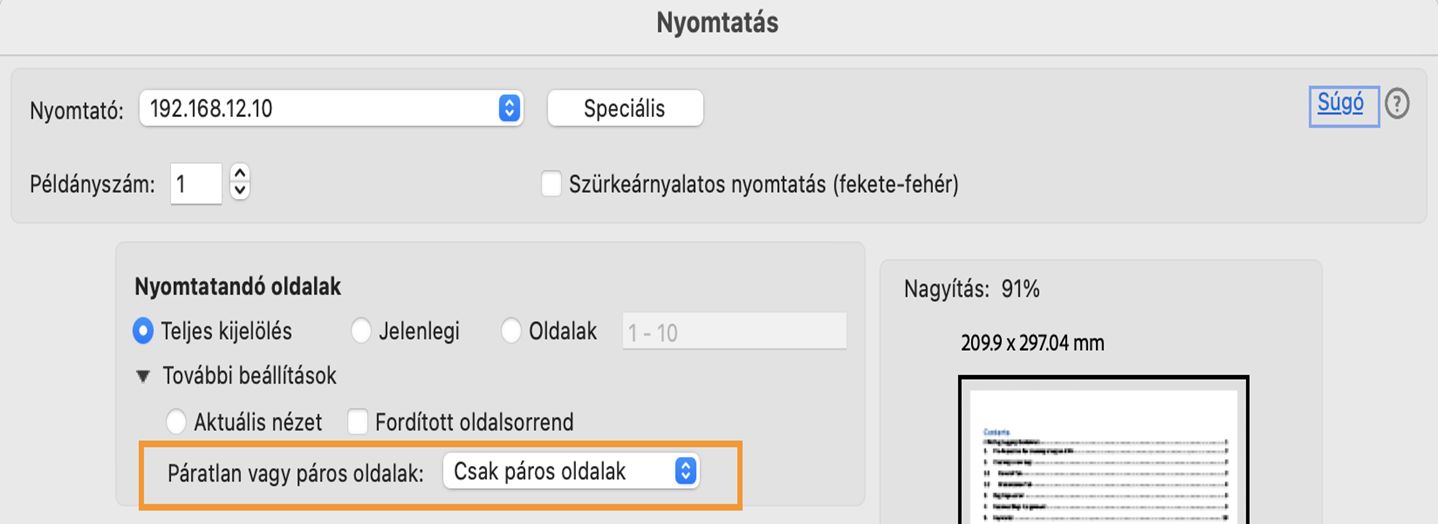Choose the Oldalak radio button

click(511, 331)
